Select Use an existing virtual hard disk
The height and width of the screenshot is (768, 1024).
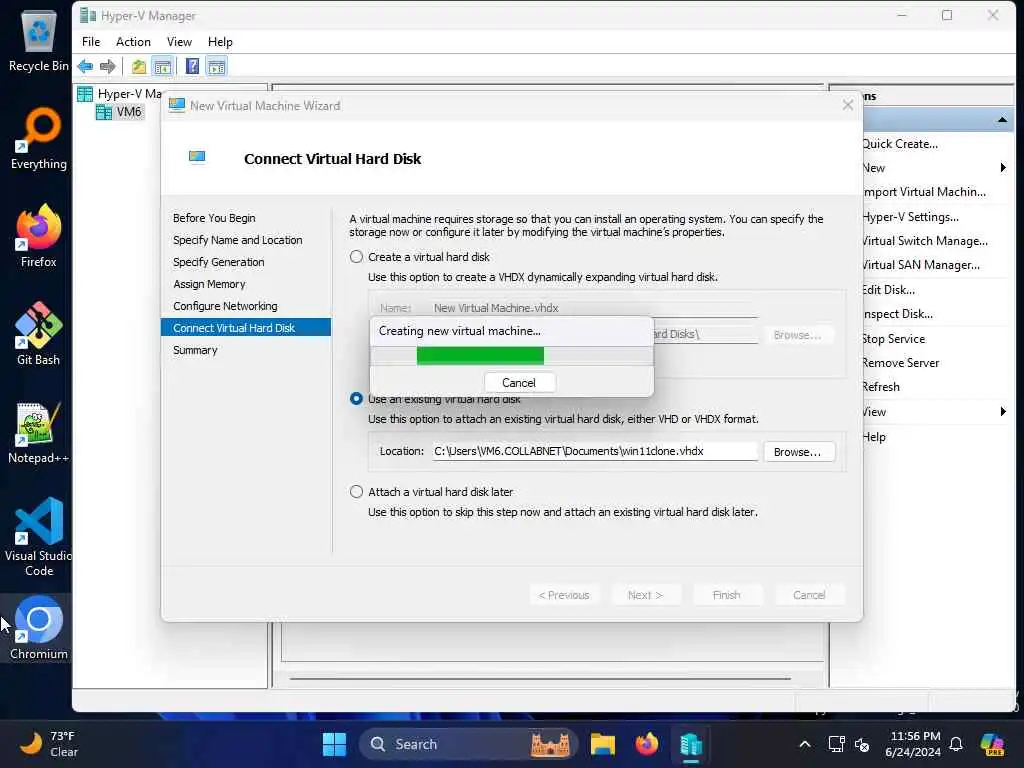pyautogui.click(x=356, y=398)
